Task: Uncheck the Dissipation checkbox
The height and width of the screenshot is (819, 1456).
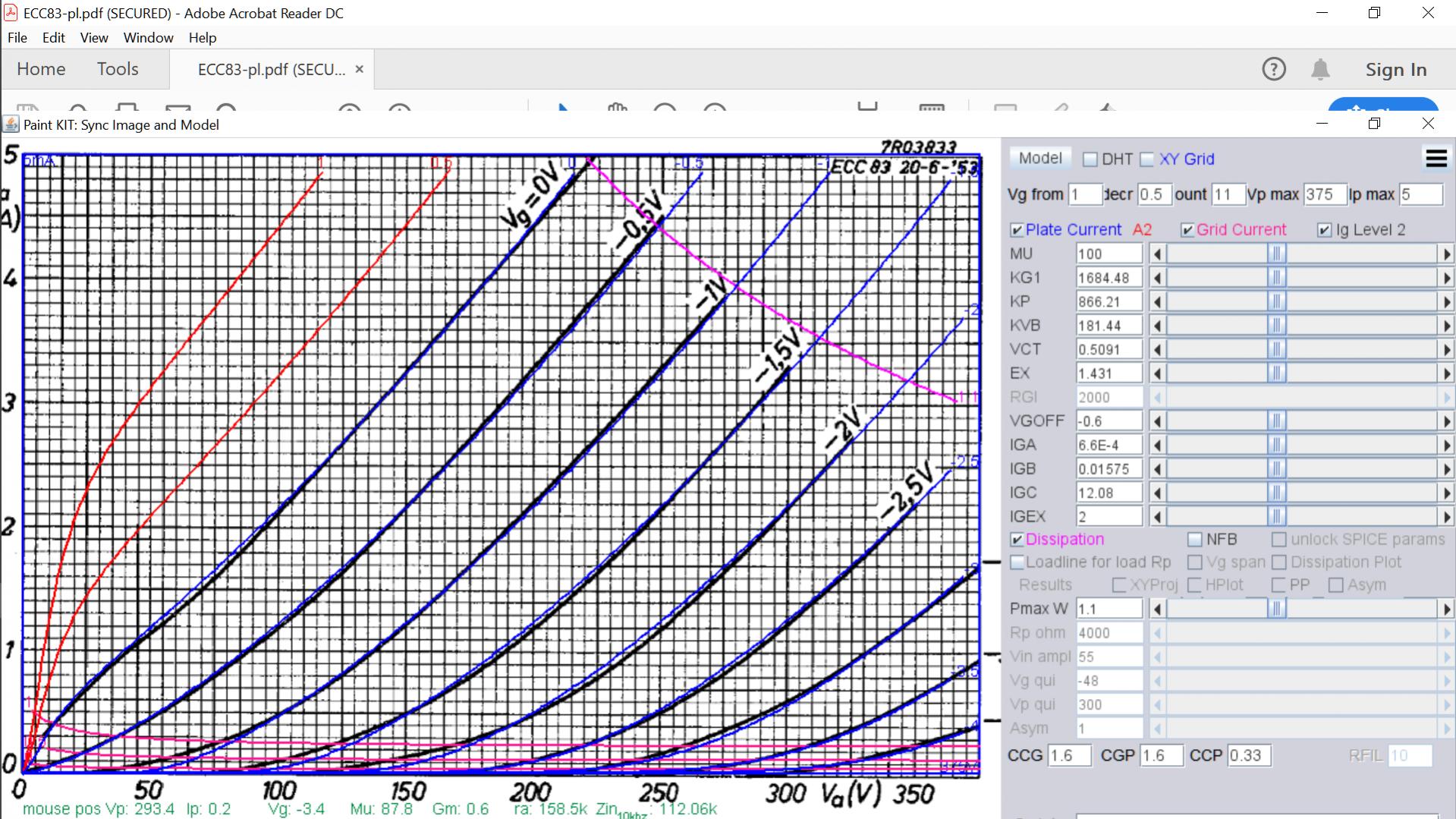Action: [x=1017, y=540]
